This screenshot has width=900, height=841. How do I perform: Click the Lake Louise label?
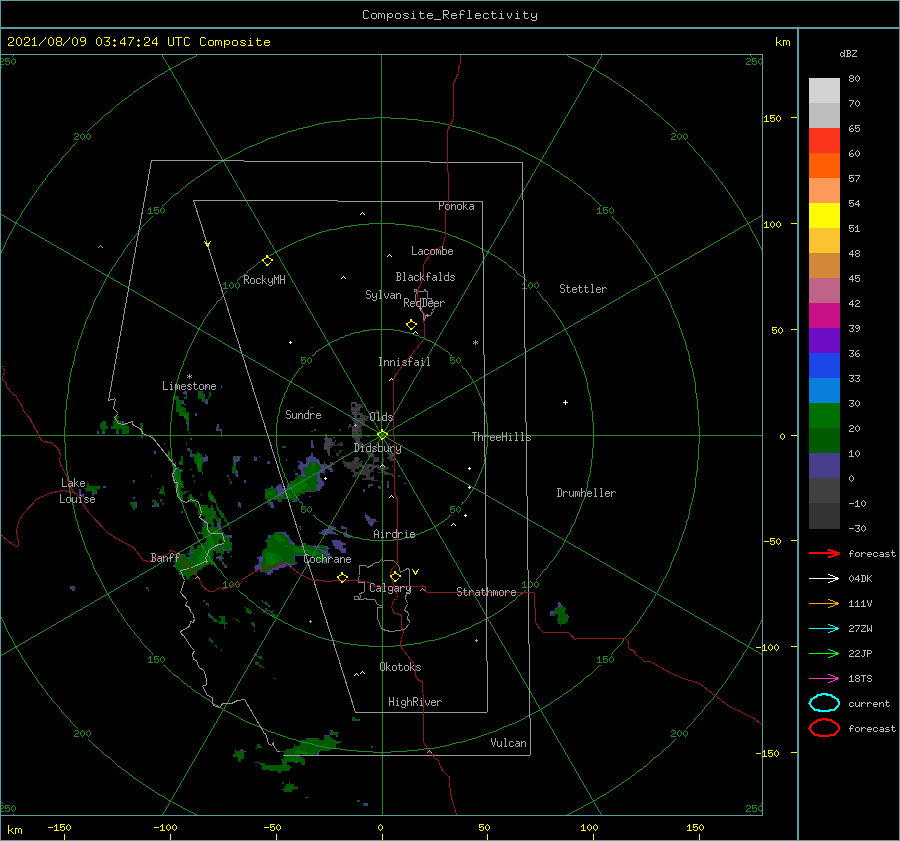pyautogui.click(x=77, y=491)
